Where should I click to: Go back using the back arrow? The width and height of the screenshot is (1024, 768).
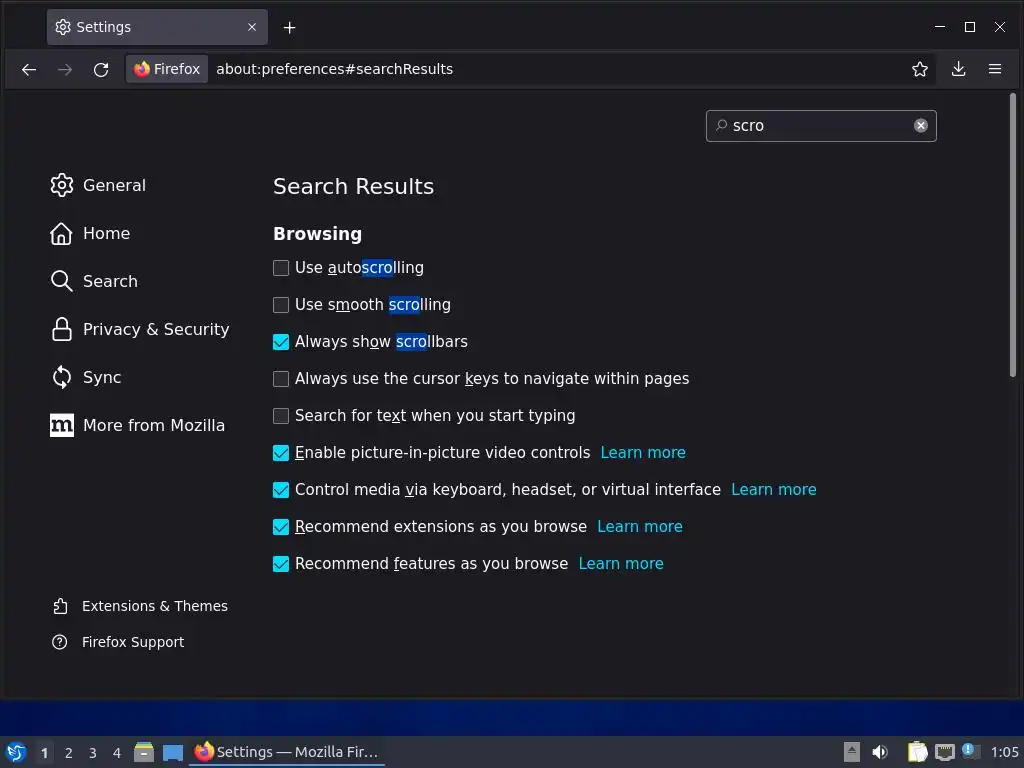coord(29,69)
